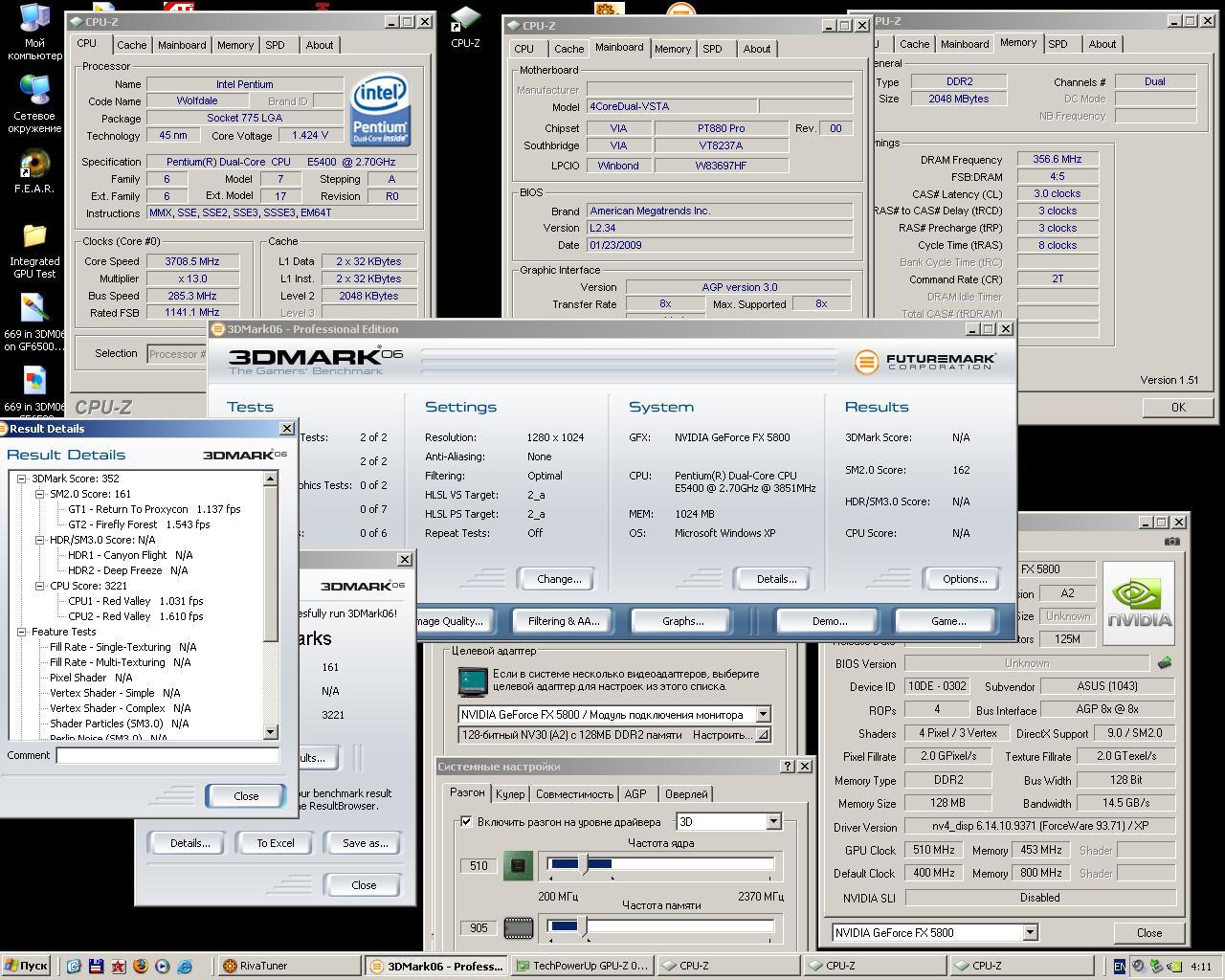The height and width of the screenshot is (980, 1225).
Task: Collapse the HDR/SM3.0 Score node
Action: coord(39,540)
